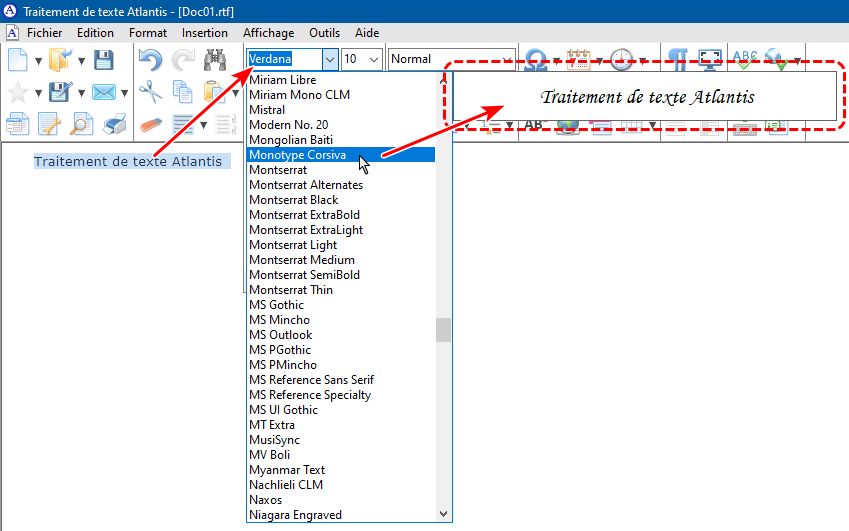Clear formatting with the eraser icon
The width and height of the screenshot is (849, 531).
pyautogui.click(x=151, y=125)
